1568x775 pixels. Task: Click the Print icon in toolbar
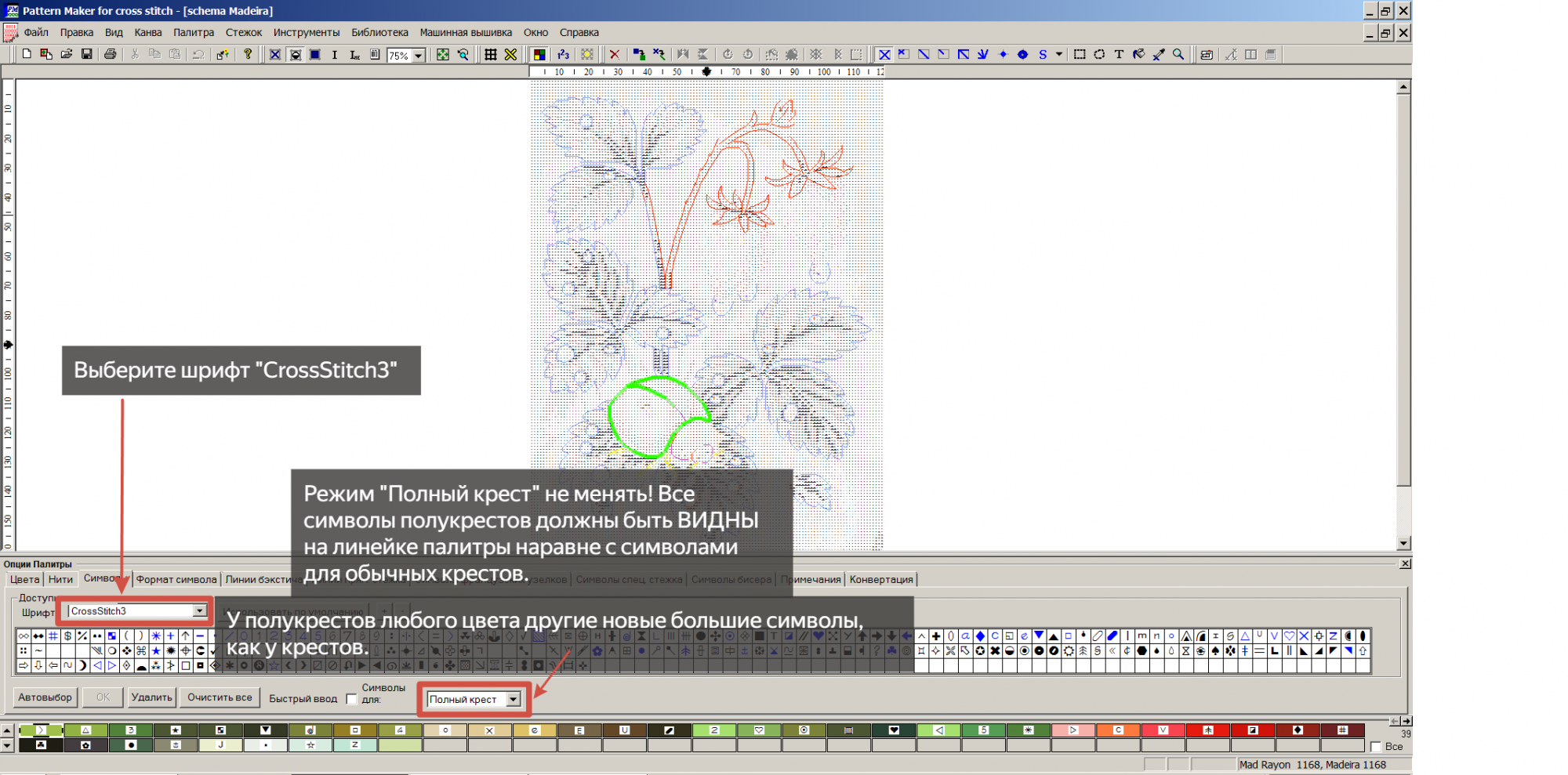111,54
